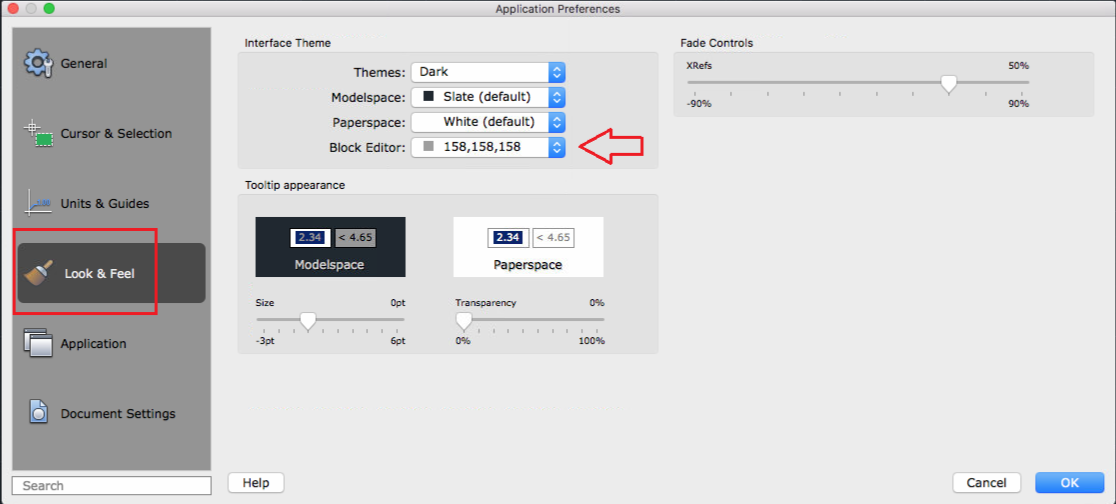Click the Slate color swatch in Modelspace
Viewport: 1116px width, 504px height.
tap(428, 96)
